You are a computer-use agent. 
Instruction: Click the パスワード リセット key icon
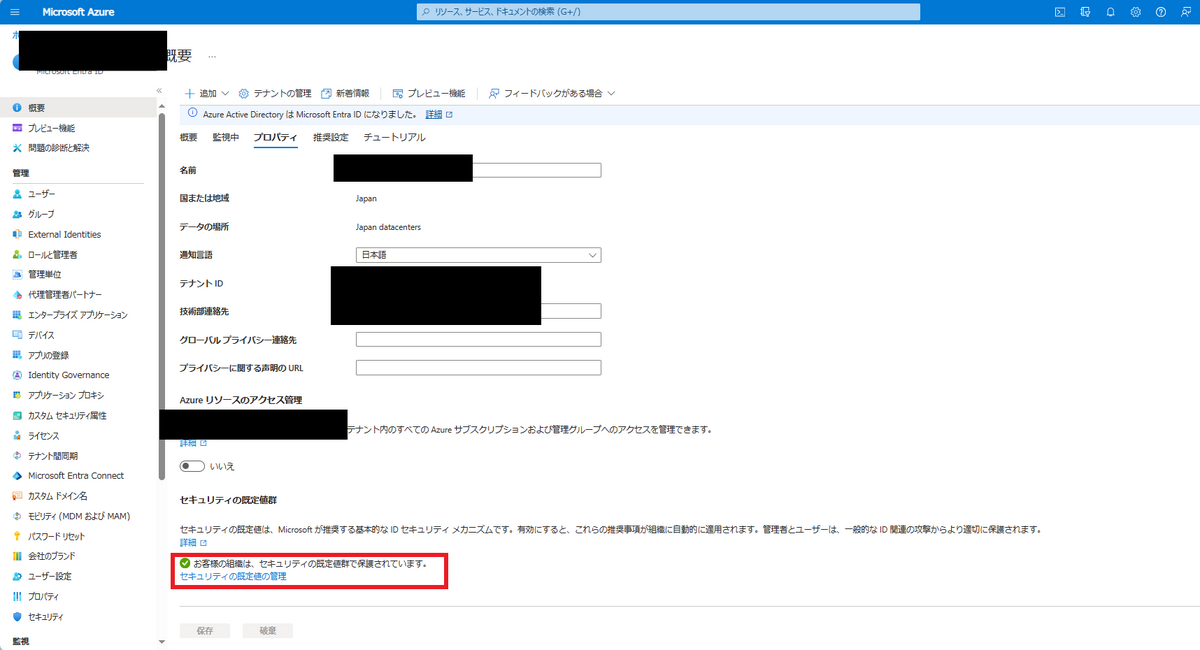[x=17, y=536]
